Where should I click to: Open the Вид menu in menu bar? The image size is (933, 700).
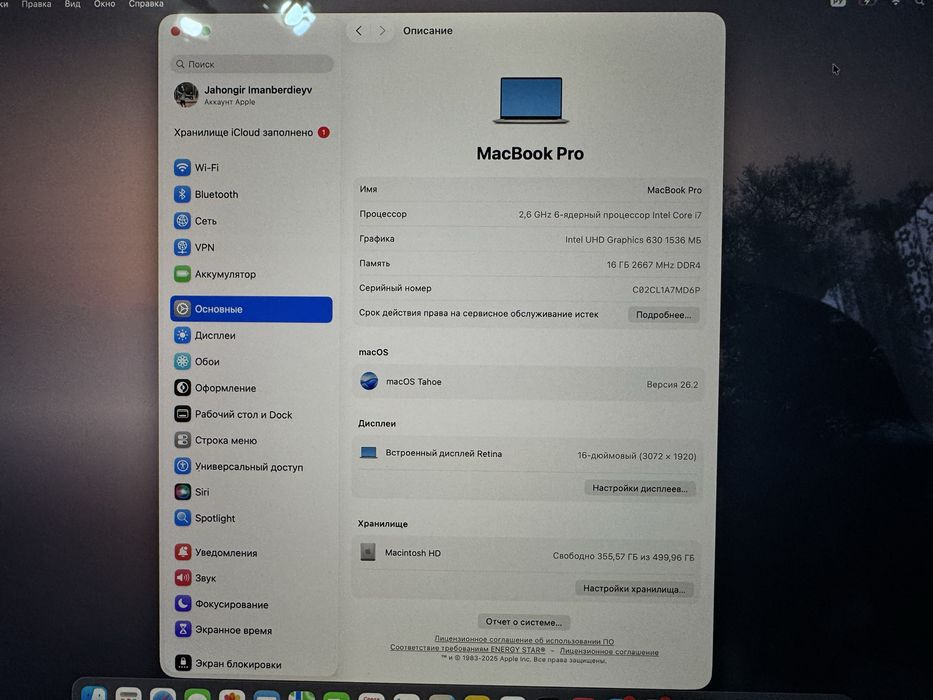click(x=73, y=4)
